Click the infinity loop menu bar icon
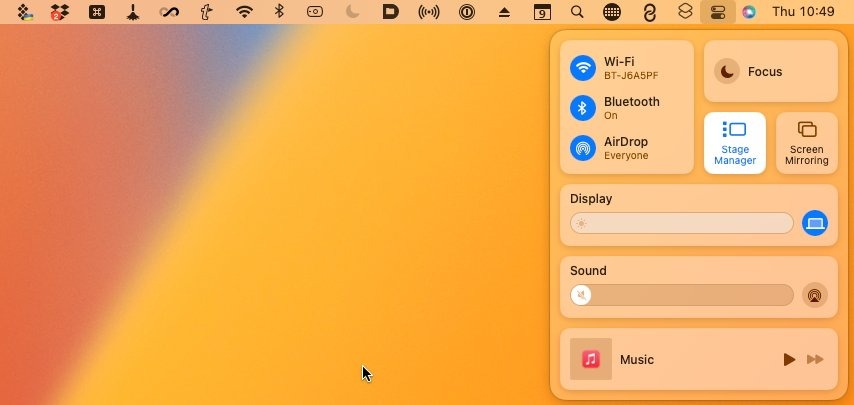This screenshot has height=405, width=854. click(x=169, y=11)
